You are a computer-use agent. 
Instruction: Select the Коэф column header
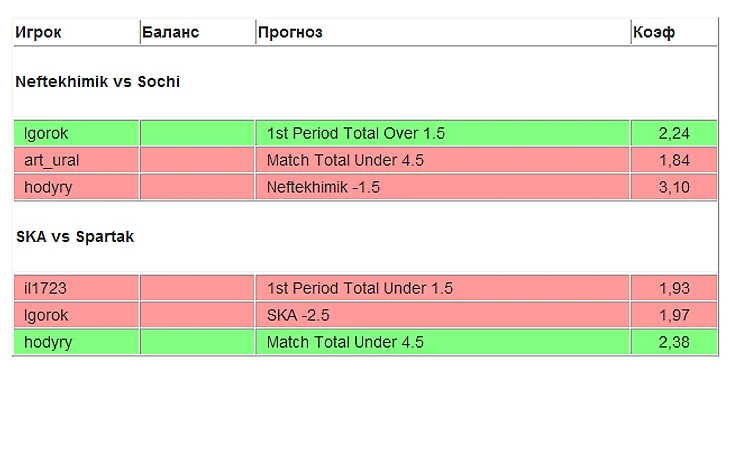[654, 33]
